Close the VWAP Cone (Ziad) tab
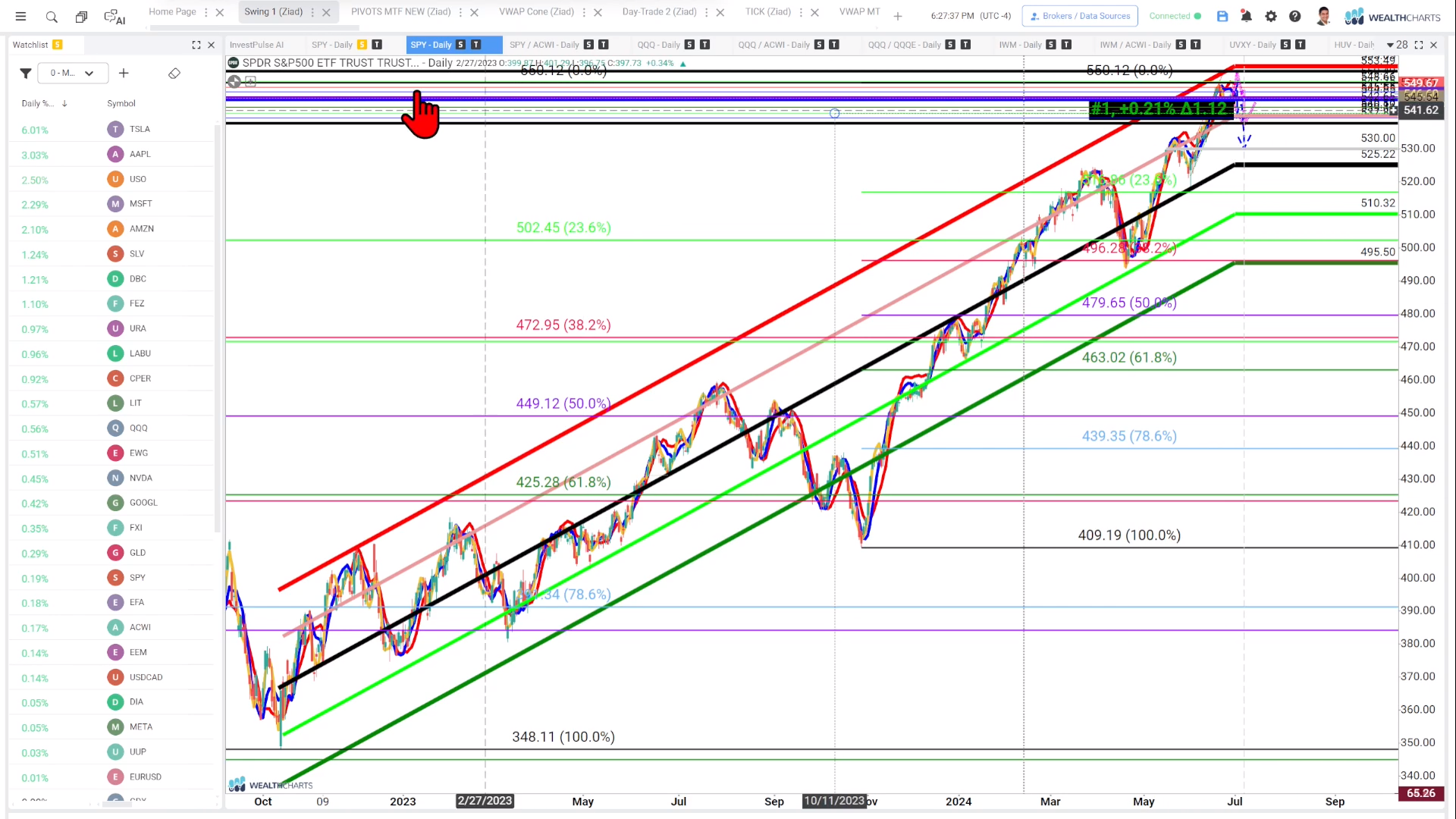Screen dimensions: 1456x819 [x=598, y=12]
